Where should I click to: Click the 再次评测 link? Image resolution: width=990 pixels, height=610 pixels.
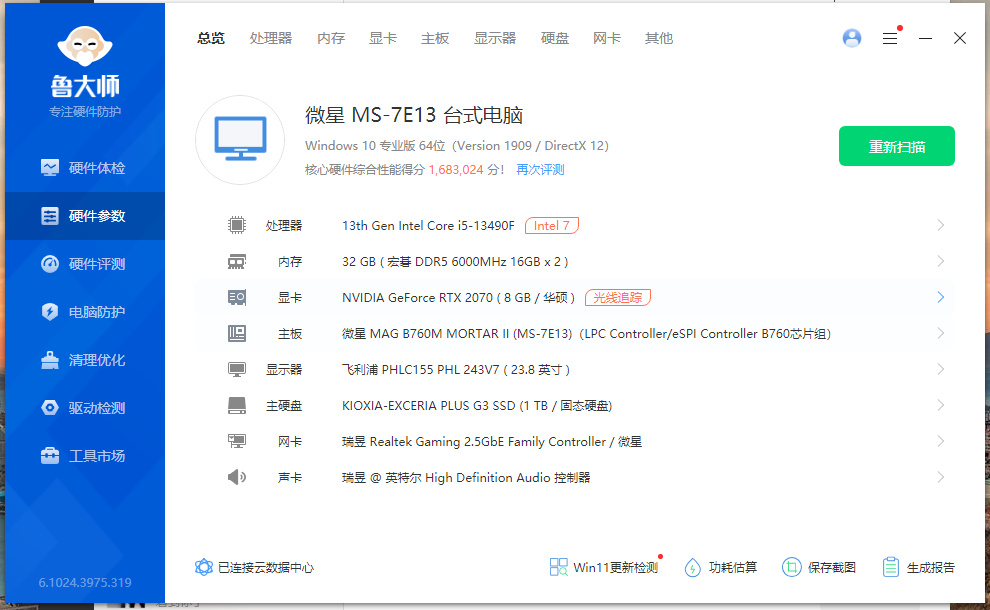coord(540,170)
